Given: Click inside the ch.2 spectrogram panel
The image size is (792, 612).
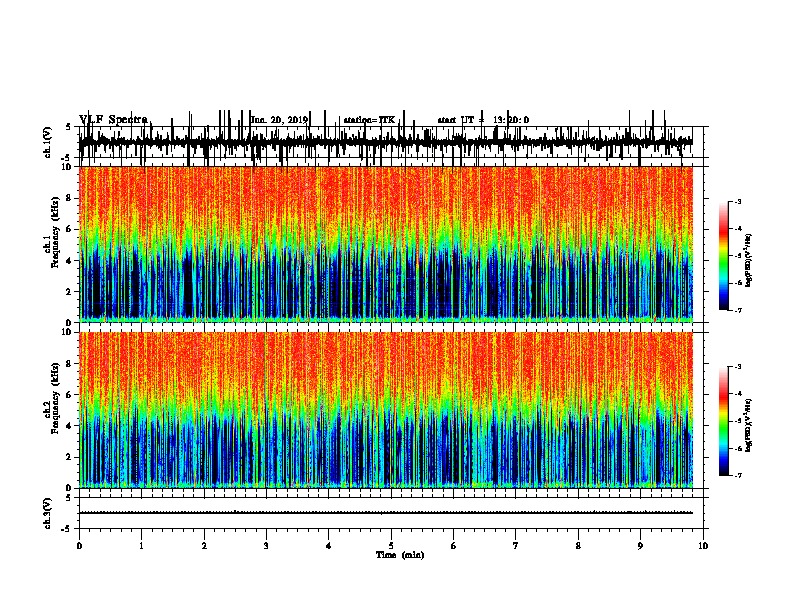Looking at the screenshot, I should click(x=386, y=410).
